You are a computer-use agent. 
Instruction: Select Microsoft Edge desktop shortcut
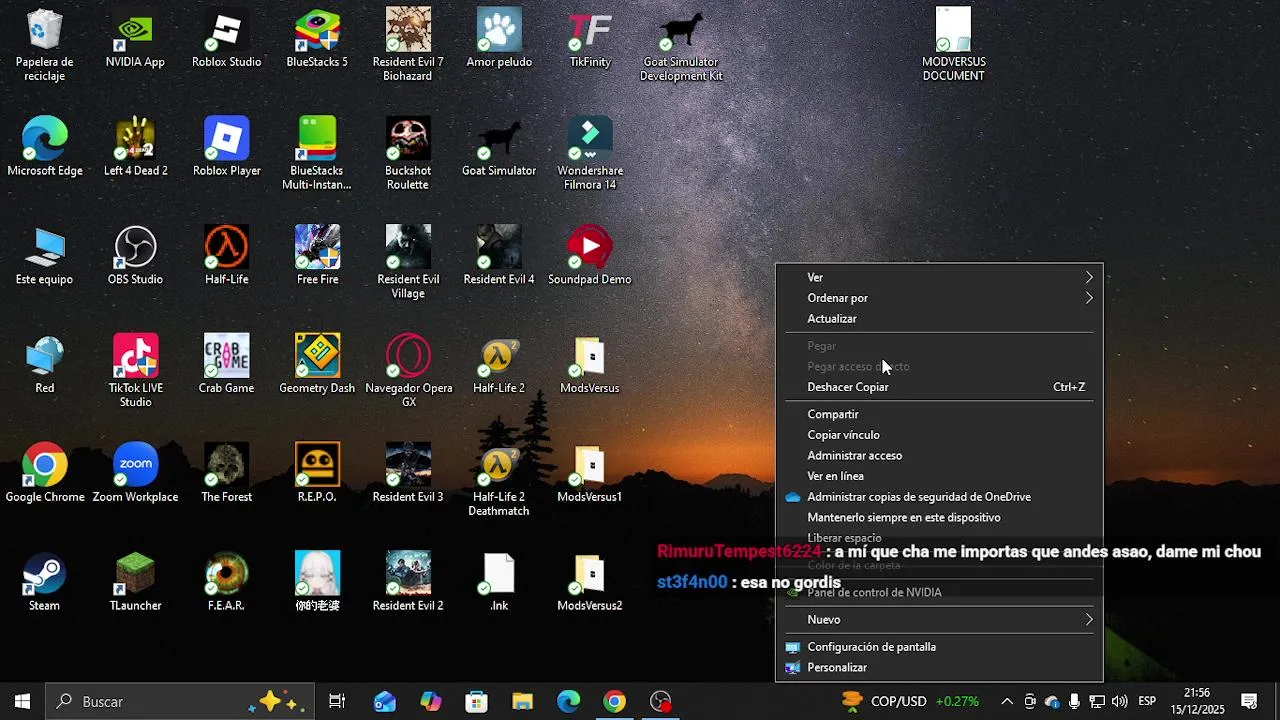point(45,148)
